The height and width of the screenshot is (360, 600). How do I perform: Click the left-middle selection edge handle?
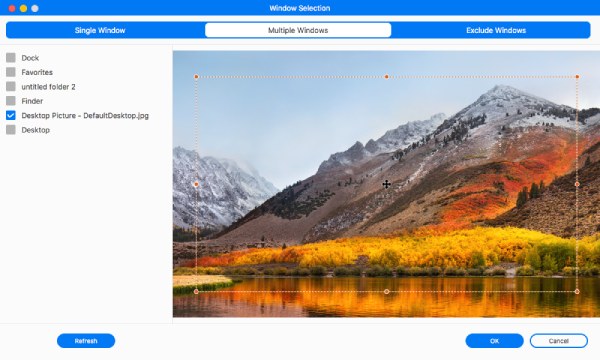click(196, 184)
